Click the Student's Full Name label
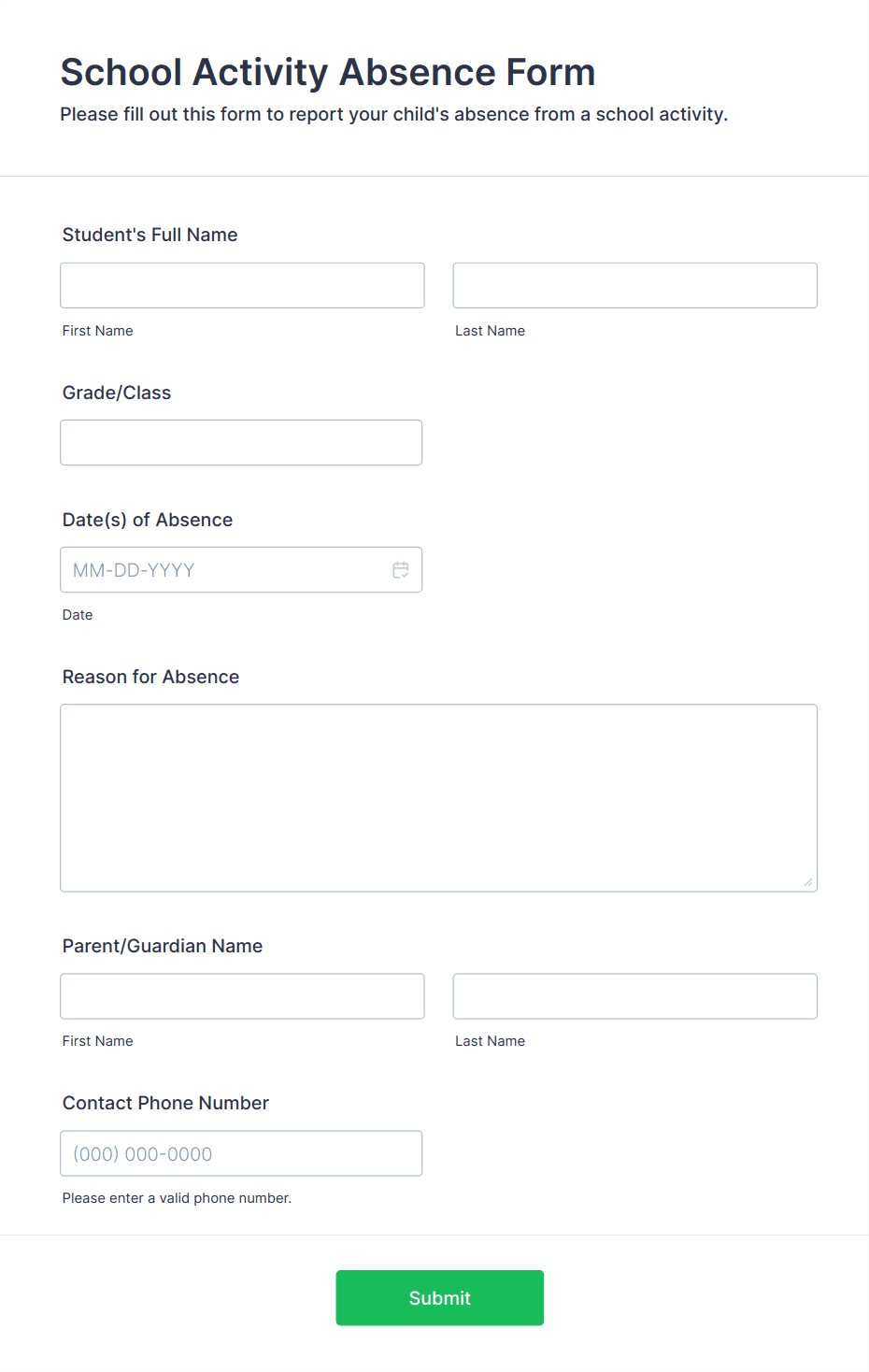 (x=150, y=235)
